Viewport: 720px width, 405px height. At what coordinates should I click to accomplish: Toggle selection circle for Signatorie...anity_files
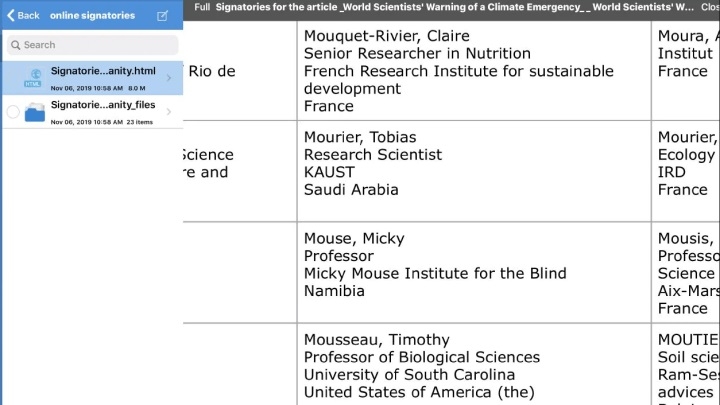click(x=13, y=112)
